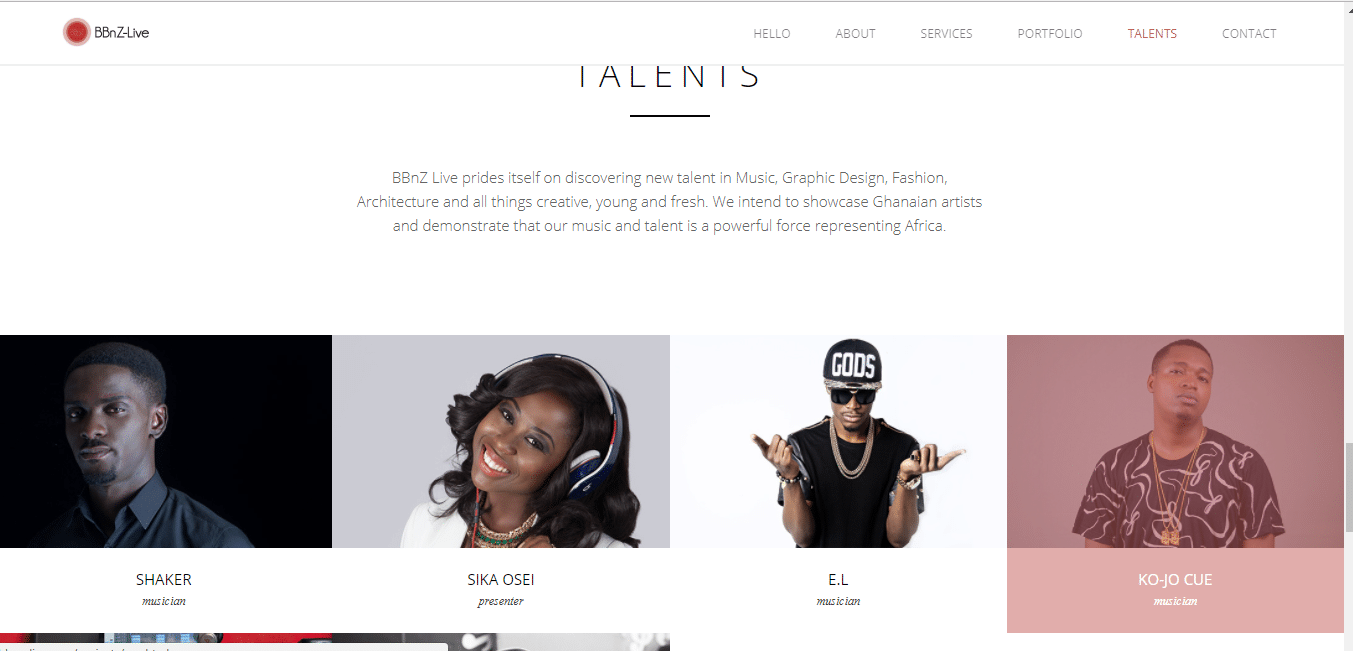Open Shaker's portrait photo
The width and height of the screenshot is (1353, 651).
tap(166, 441)
